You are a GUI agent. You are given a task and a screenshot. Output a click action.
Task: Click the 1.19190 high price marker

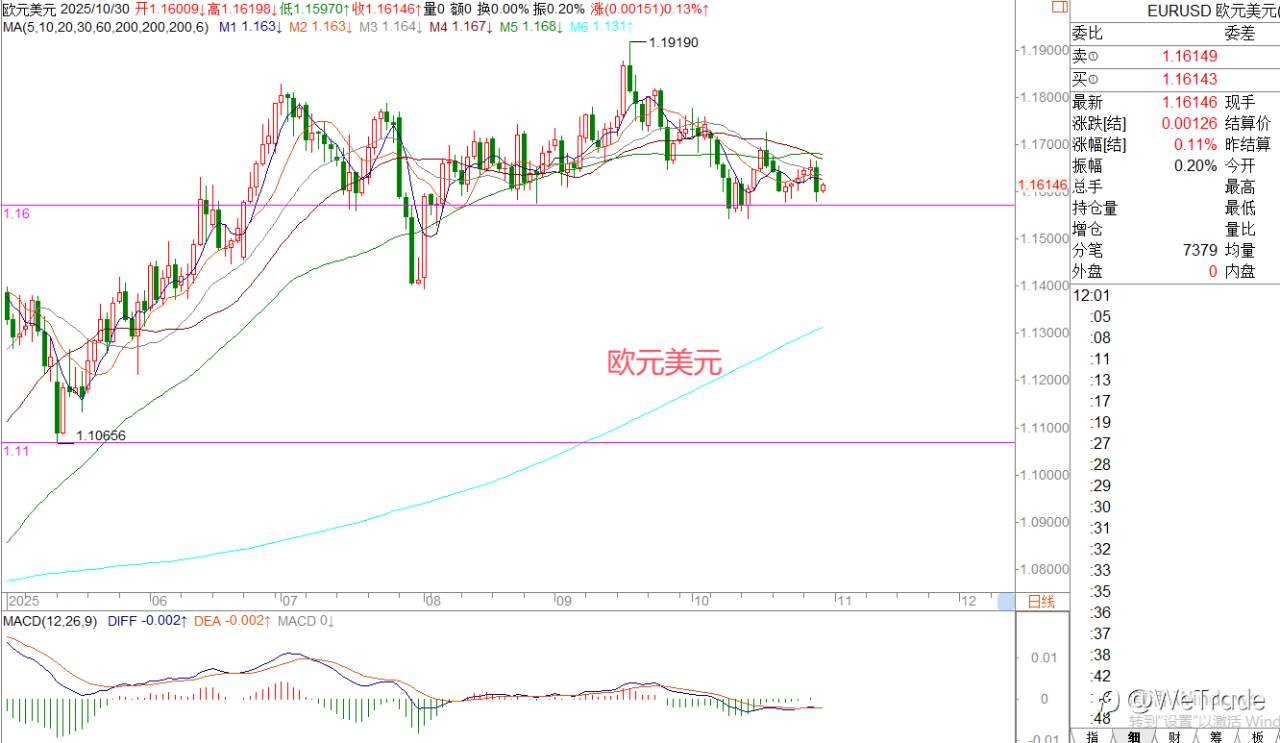[x=673, y=43]
